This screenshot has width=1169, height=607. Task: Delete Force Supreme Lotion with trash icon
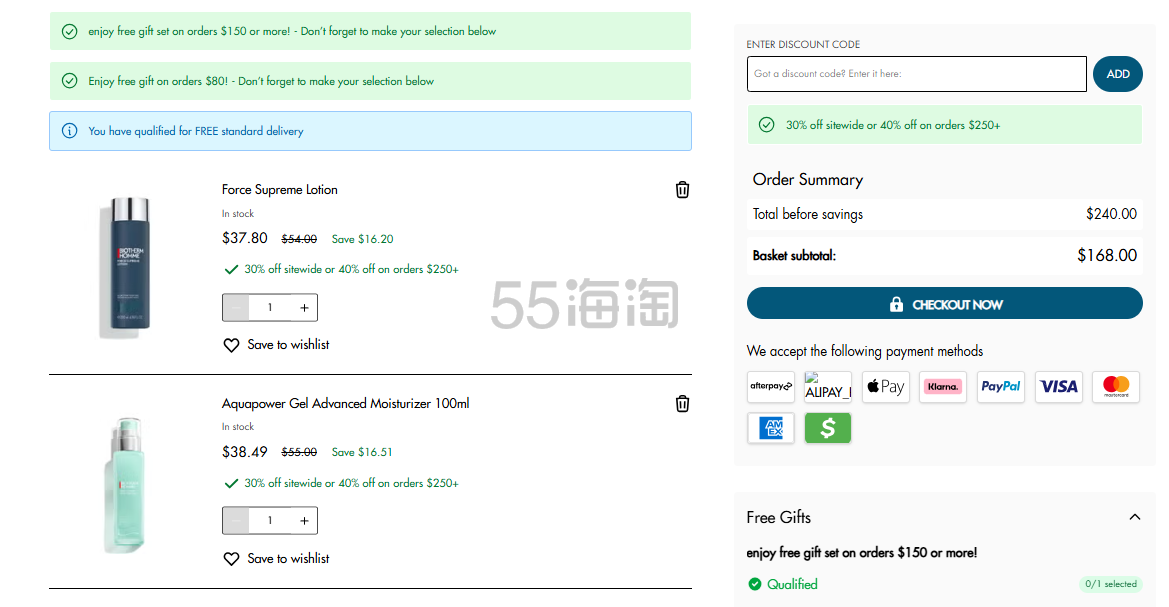pos(682,190)
